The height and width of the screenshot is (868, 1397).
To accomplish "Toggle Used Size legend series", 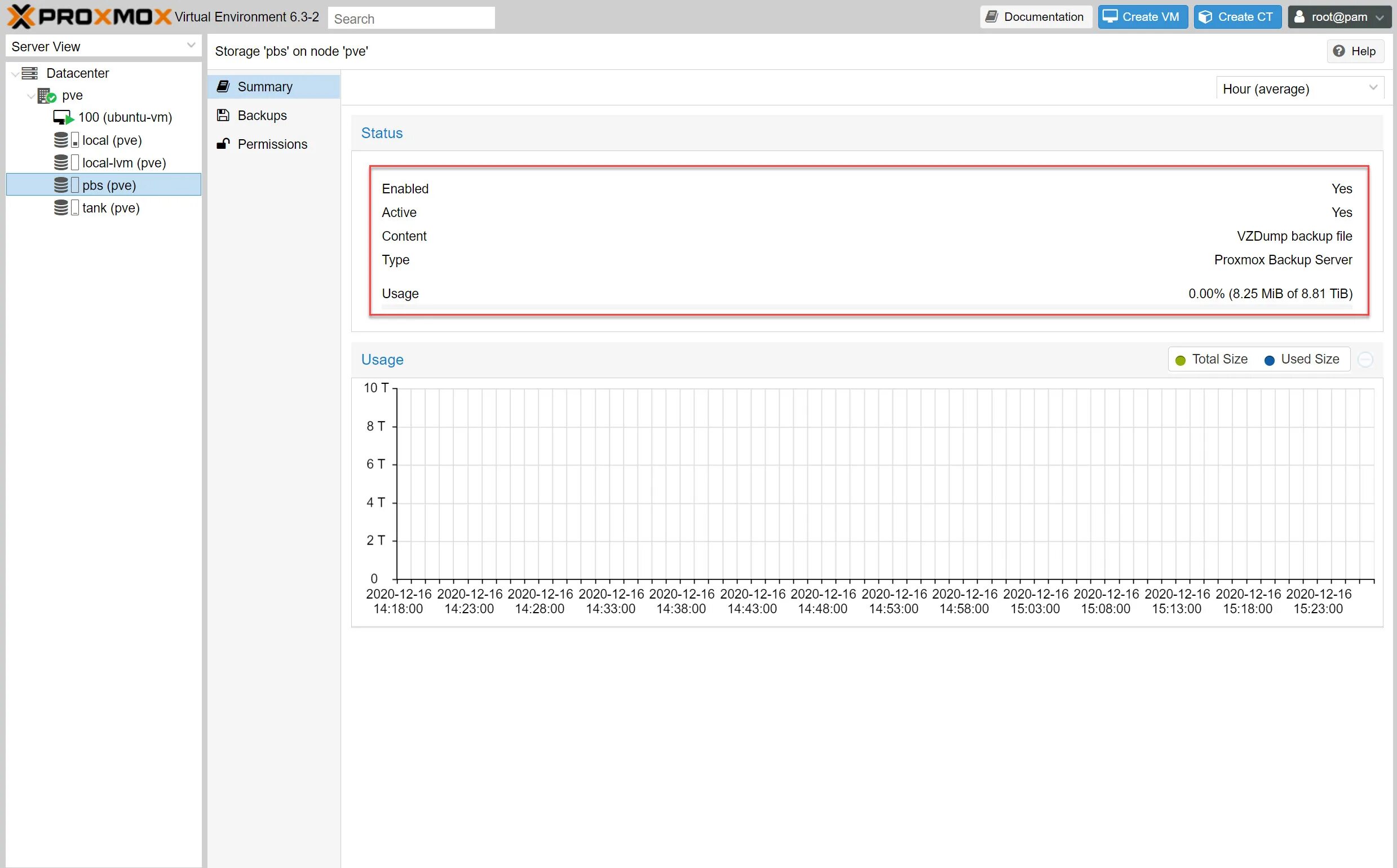I will click(1302, 360).
